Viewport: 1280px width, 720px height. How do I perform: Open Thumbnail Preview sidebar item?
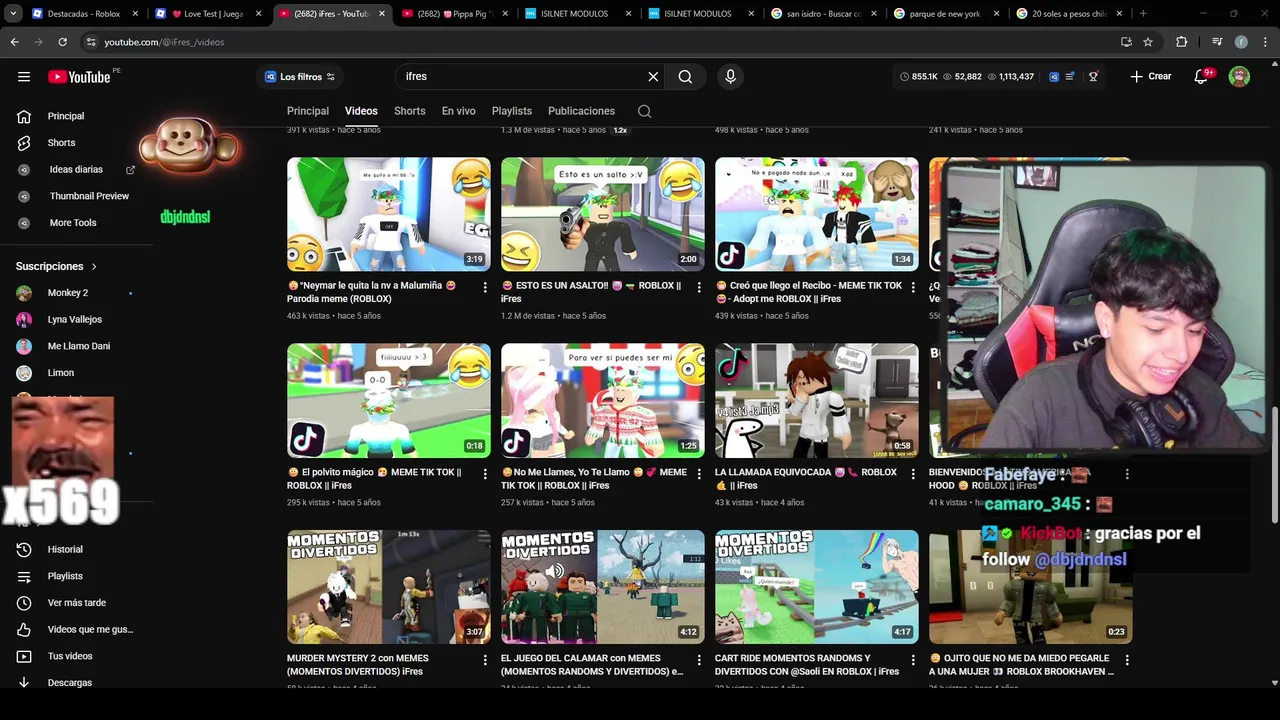89,196
